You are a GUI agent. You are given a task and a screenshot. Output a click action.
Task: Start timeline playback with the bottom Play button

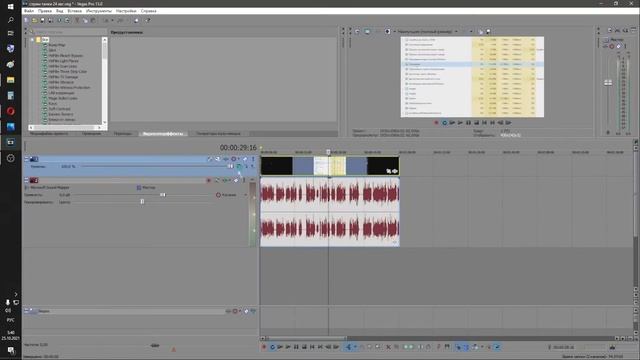click(288, 347)
